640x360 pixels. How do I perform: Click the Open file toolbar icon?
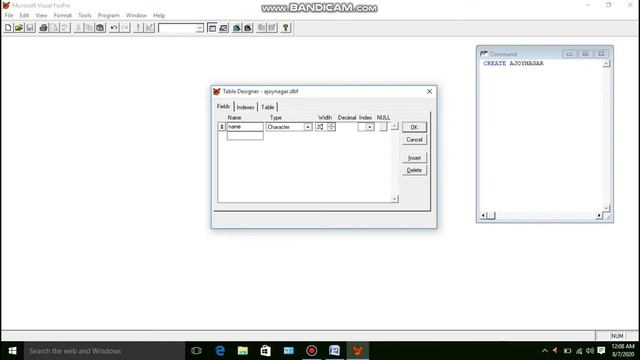19,28
